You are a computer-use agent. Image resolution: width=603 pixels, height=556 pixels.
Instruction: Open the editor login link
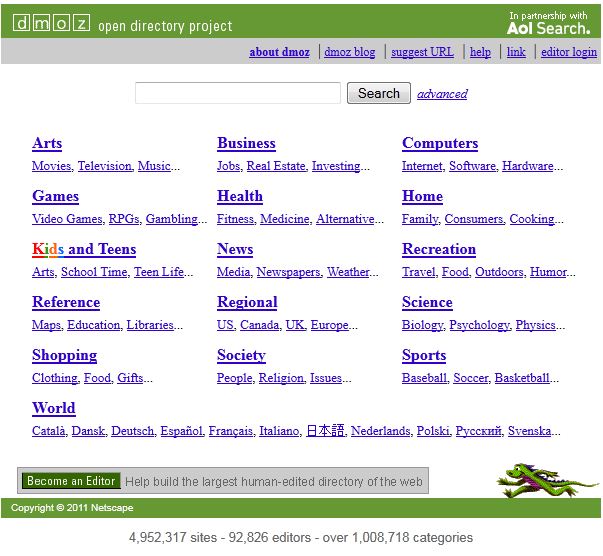(x=569, y=52)
